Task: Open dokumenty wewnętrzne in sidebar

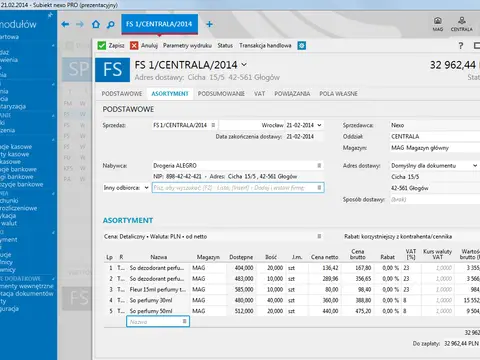Action: (27, 286)
